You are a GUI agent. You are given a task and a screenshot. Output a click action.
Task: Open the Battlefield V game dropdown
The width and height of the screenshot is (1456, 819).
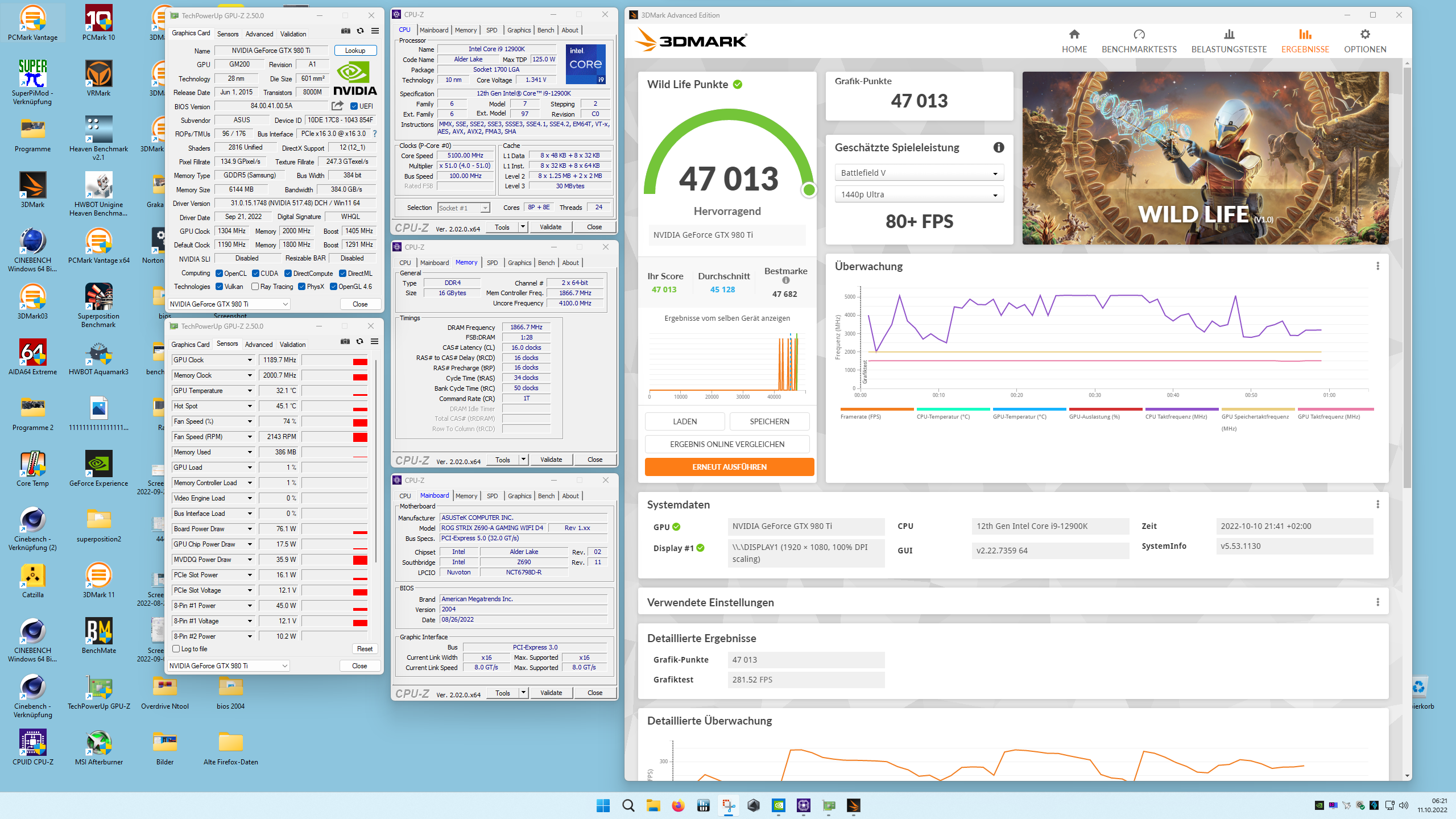[x=919, y=173]
